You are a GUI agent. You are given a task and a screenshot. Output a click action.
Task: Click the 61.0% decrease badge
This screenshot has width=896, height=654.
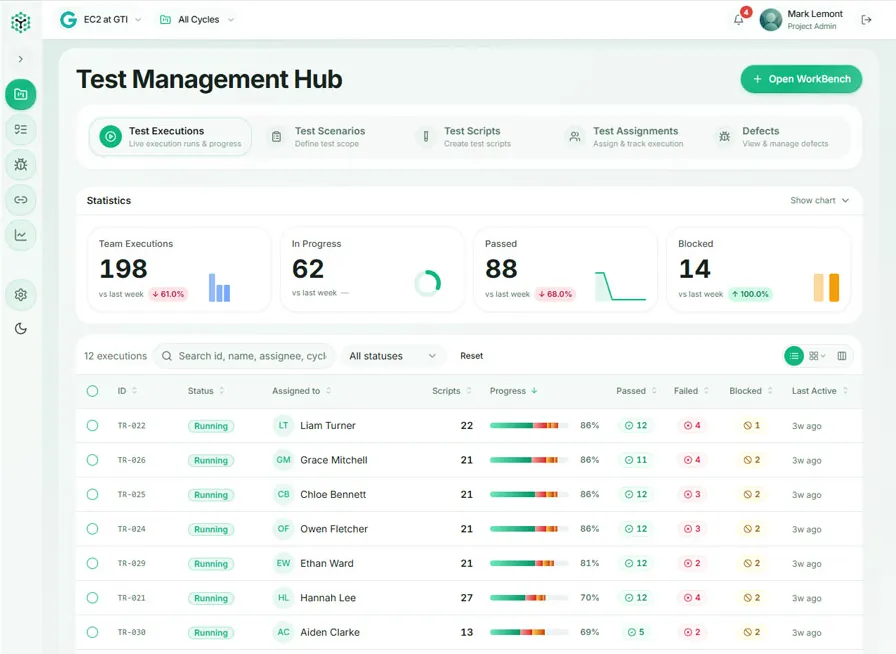[x=168, y=294]
